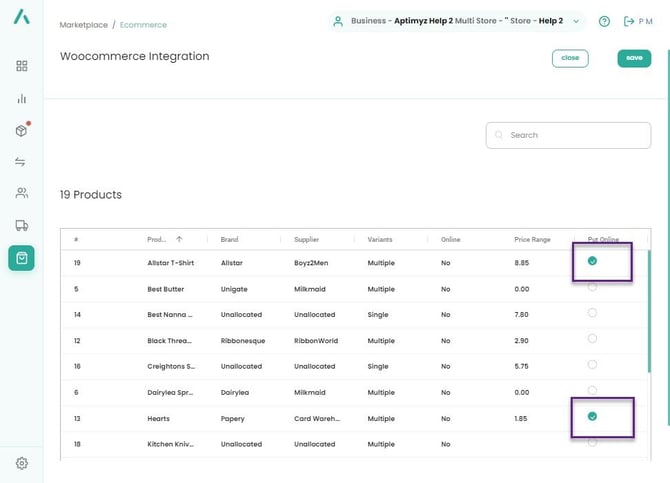670x483 pixels.
Task: Expand the Business store selector dropdown
Action: click(x=577, y=21)
